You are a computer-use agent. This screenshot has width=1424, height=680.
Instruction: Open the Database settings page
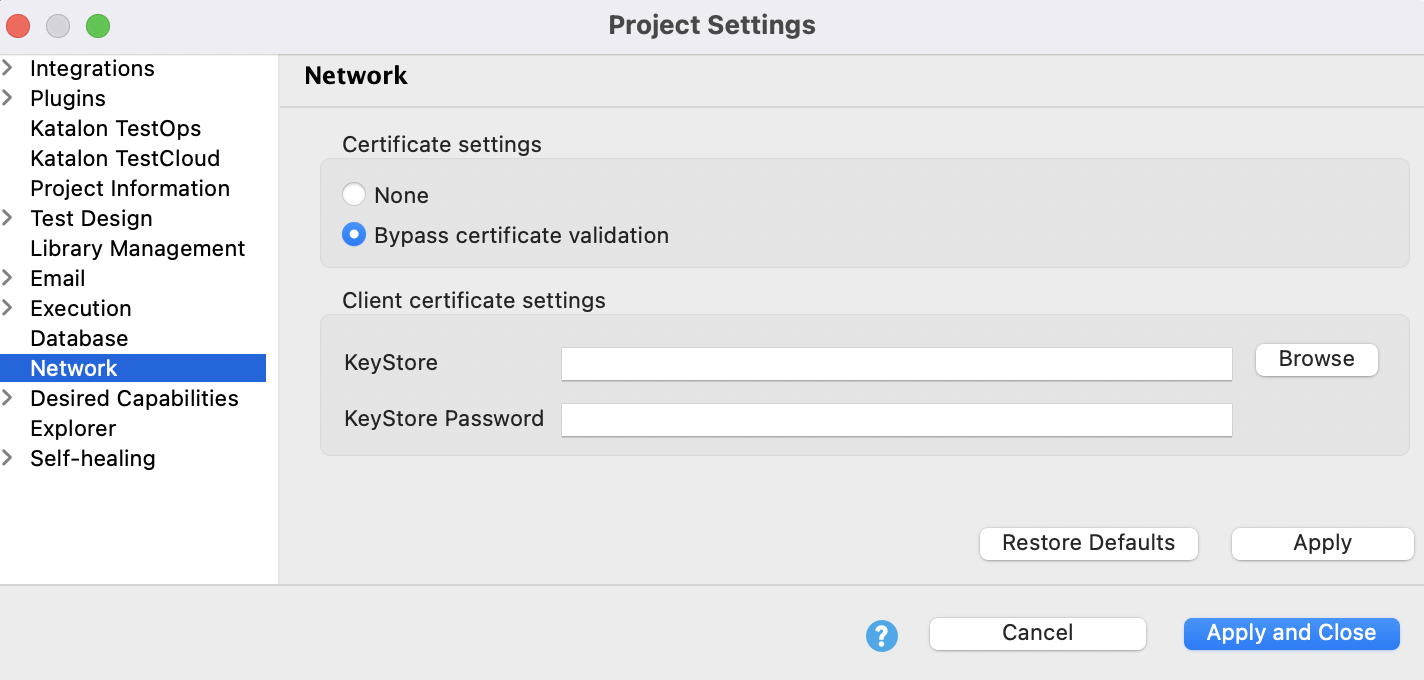coord(79,338)
